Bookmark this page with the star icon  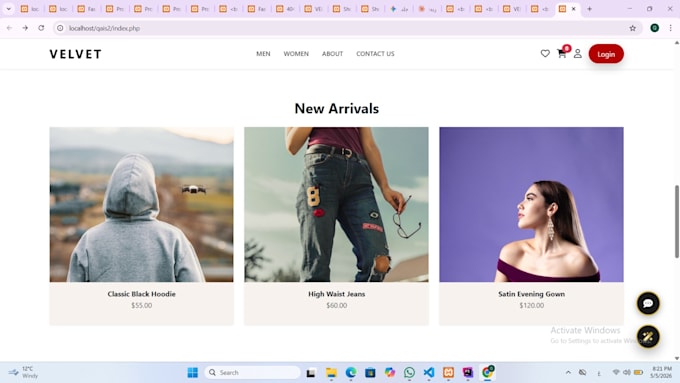click(x=632, y=28)
